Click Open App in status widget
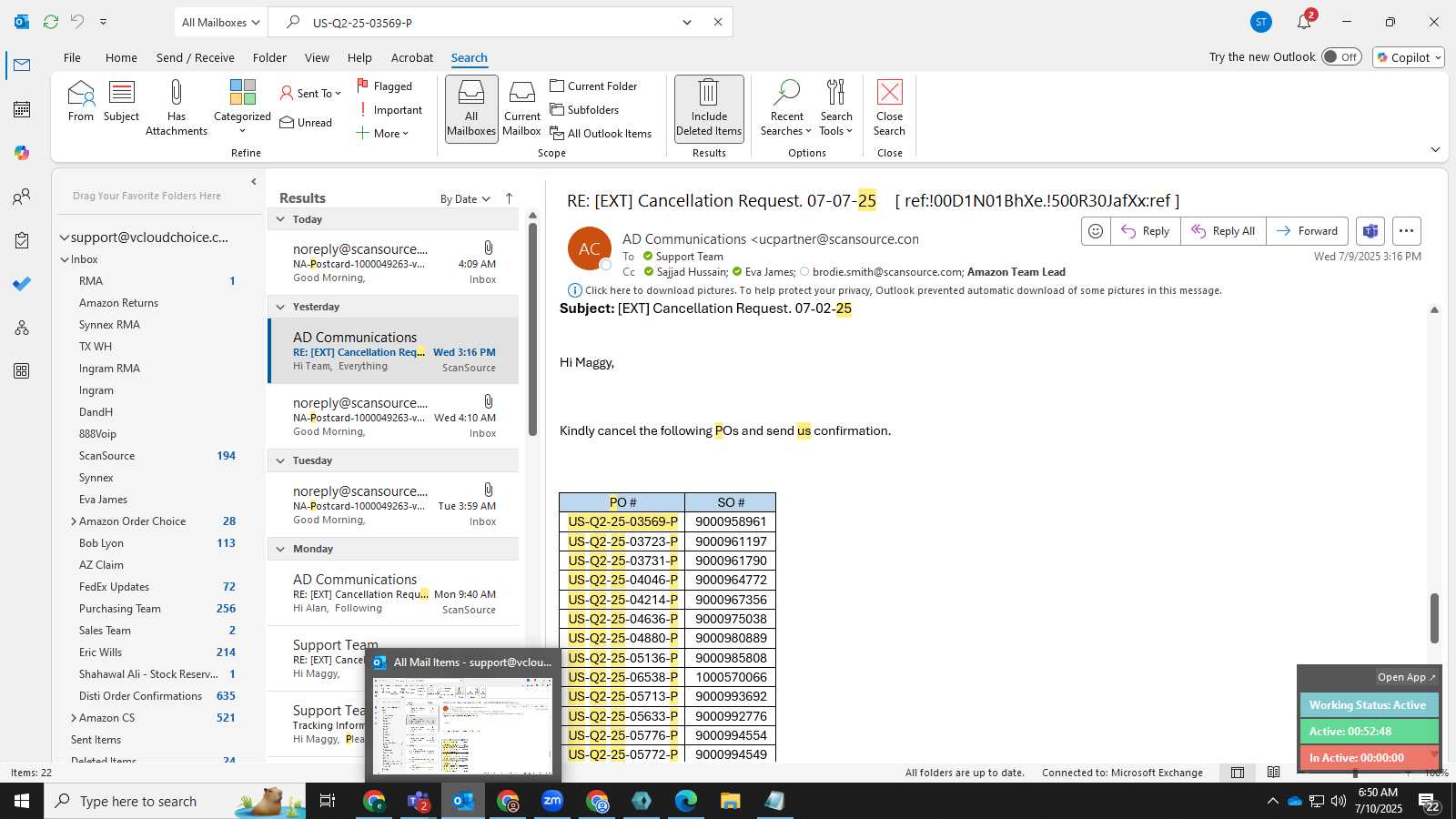Screen dimensions: 1456x819 point(1406,677)
